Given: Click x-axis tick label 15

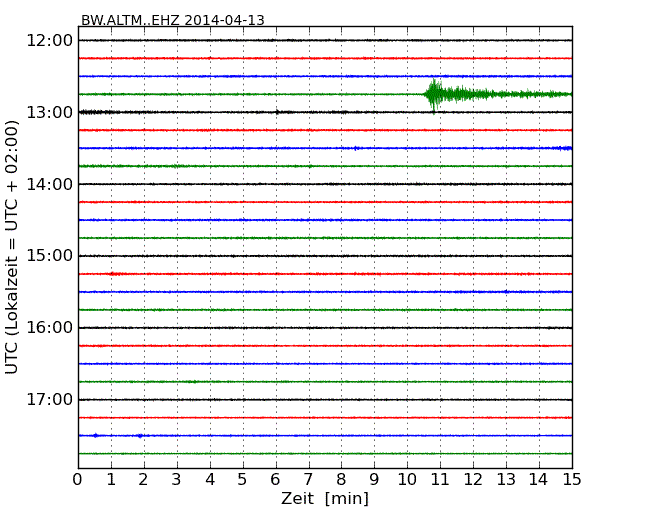Looking at the screenshot, I should tap(572, 479).
